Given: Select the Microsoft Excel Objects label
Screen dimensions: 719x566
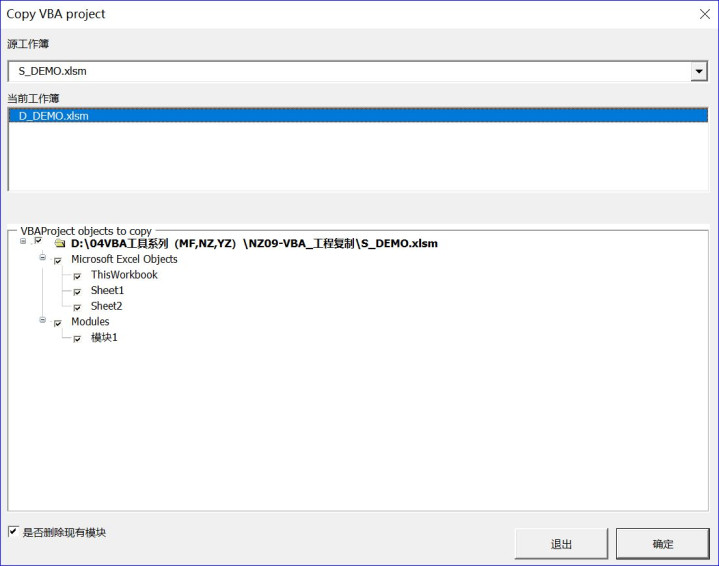Looking at the screenshot, I should pos(124,259).
